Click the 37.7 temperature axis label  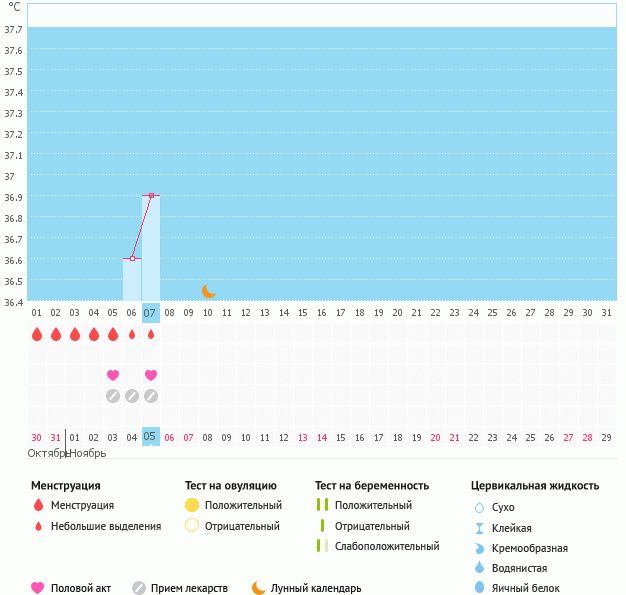[13, 30]
